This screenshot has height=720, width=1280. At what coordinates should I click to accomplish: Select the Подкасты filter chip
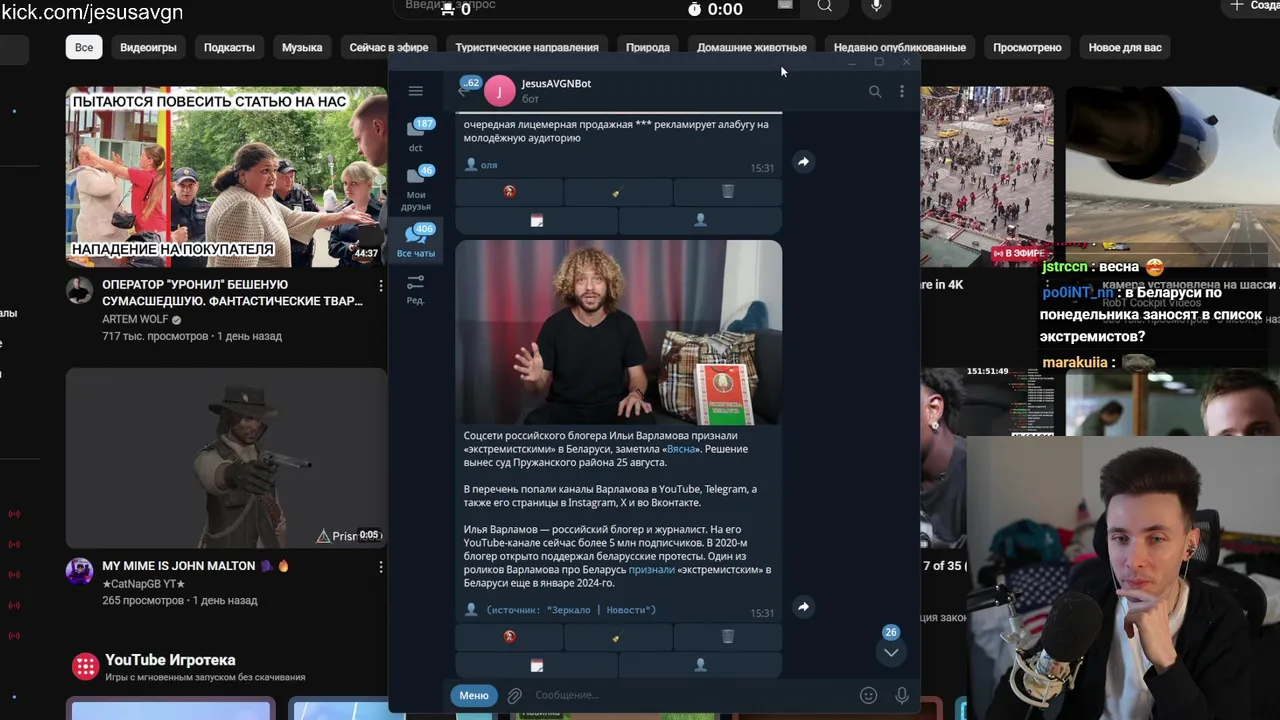point(229,47)
